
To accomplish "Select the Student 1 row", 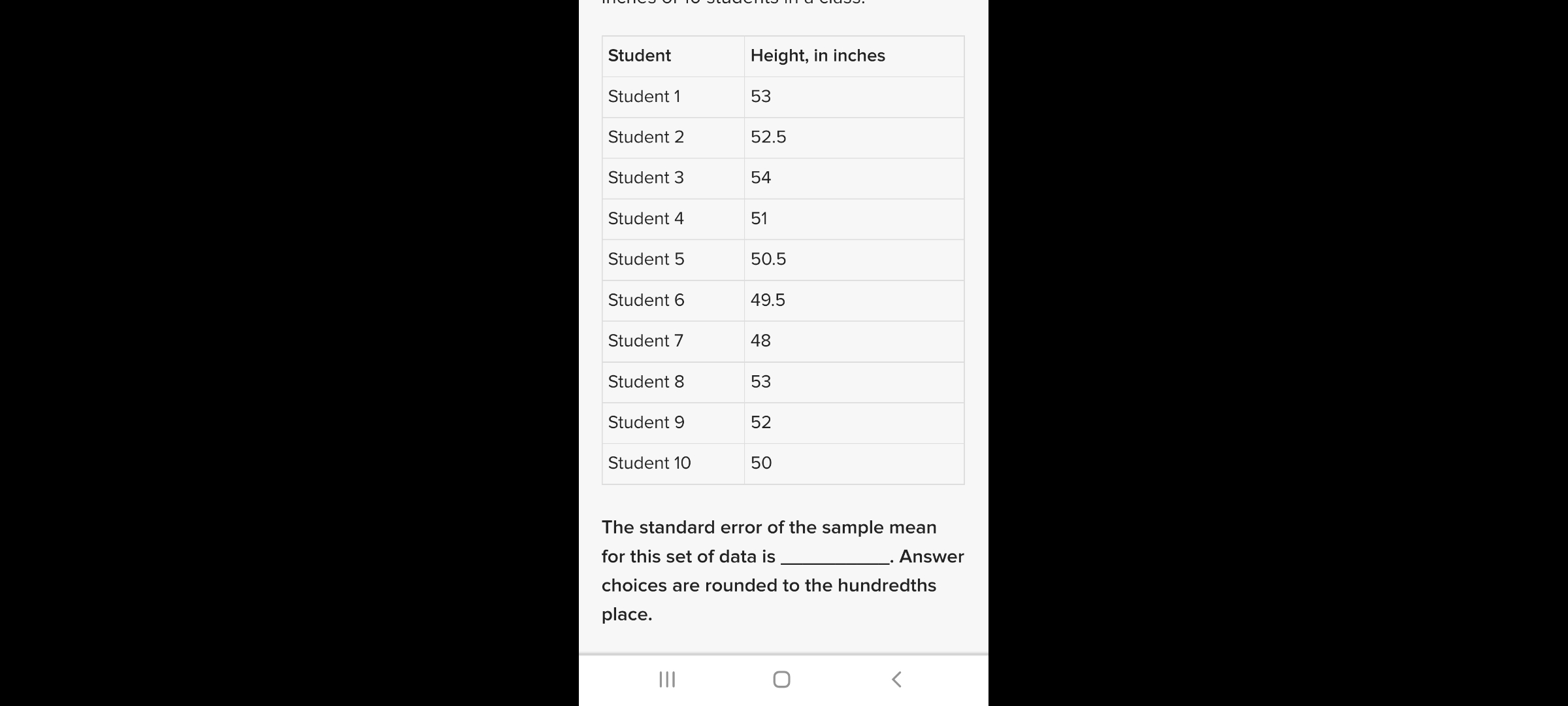I will [644, 96].
